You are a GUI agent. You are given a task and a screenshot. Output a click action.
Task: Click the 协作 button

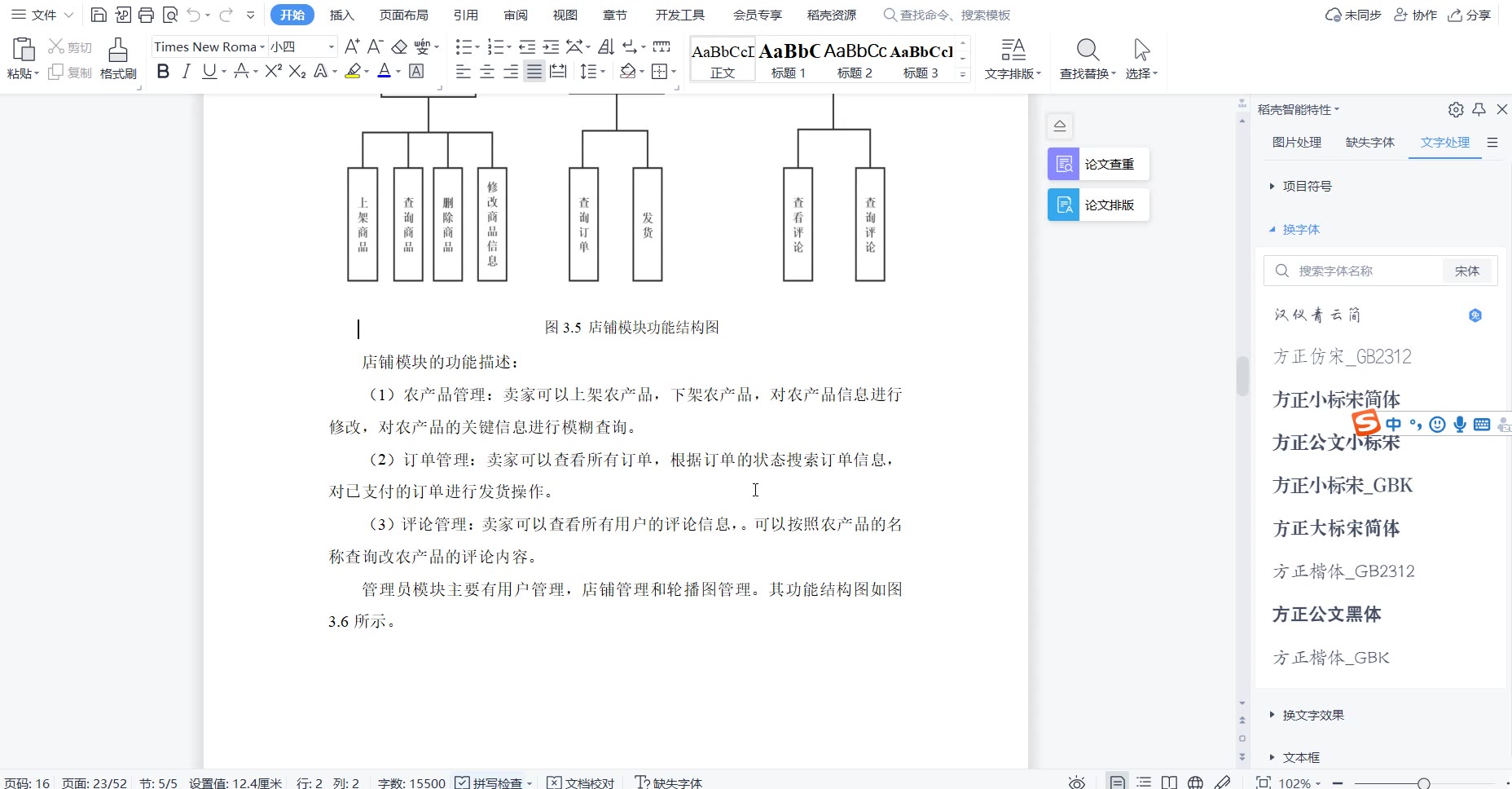pos(1416,15)
